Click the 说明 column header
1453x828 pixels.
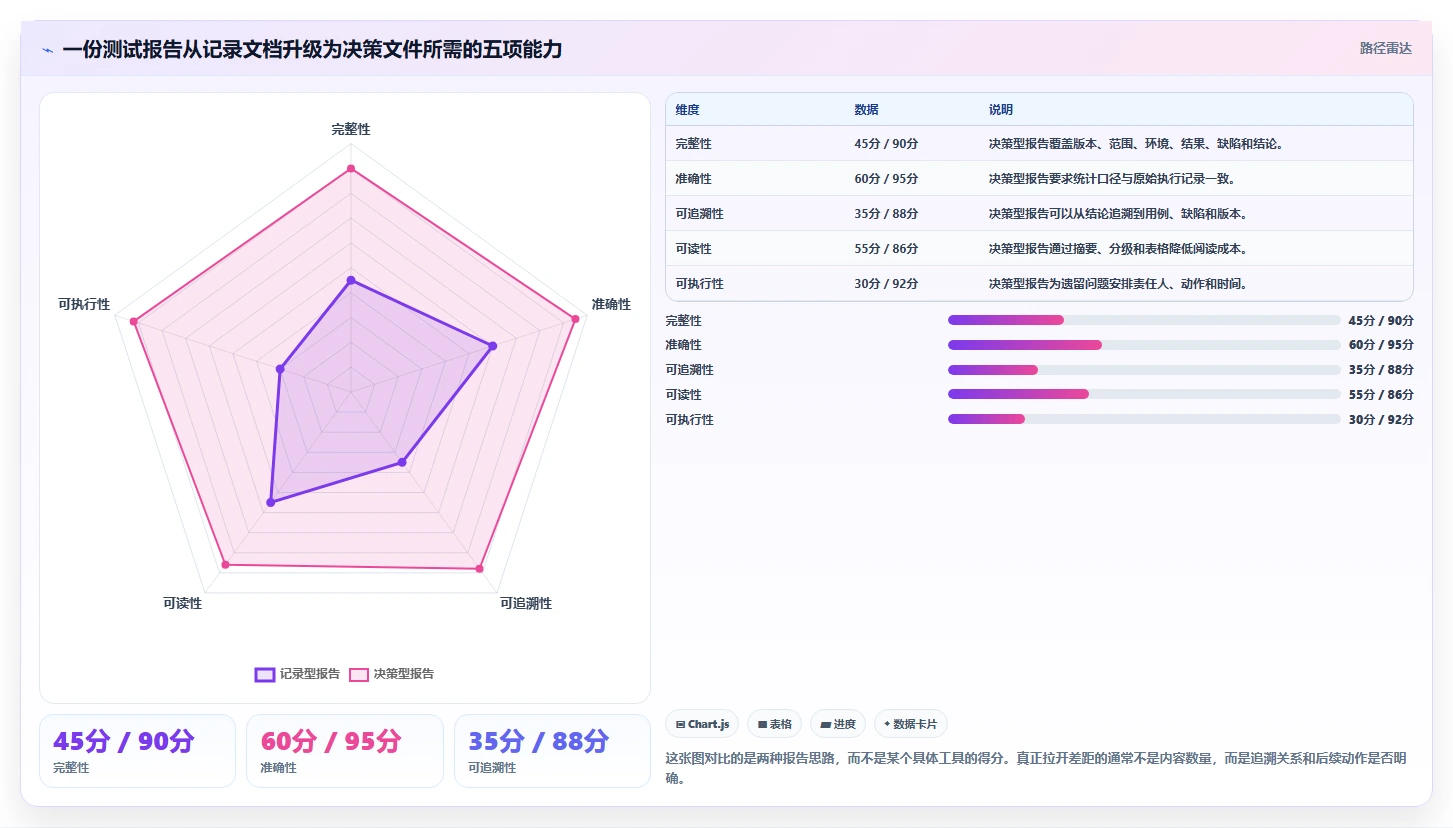click(1001, 110)
